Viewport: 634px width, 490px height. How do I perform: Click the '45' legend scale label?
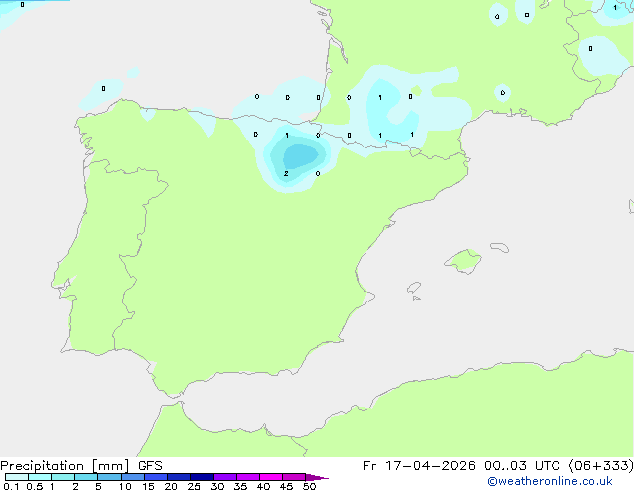pos(286,486)
